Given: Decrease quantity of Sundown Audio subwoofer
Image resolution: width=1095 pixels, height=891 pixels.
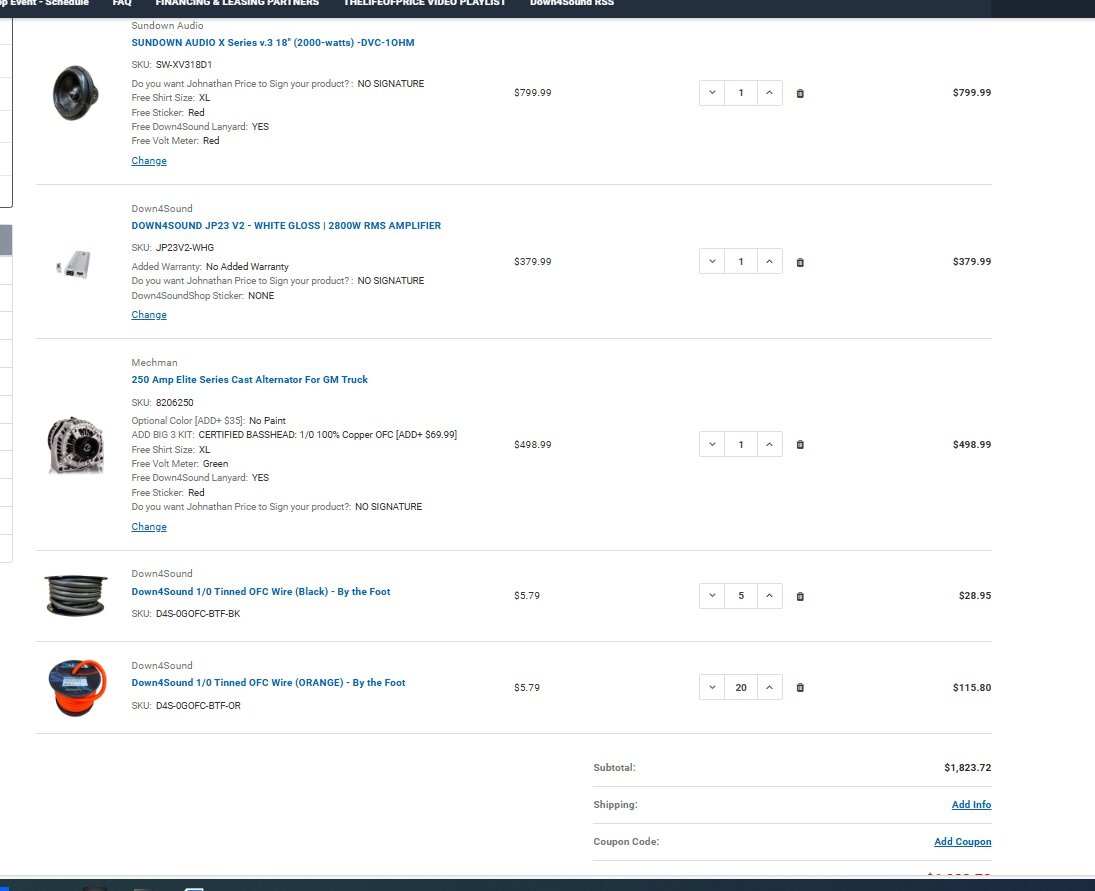Looking at the screenshot, I should 712,92.
